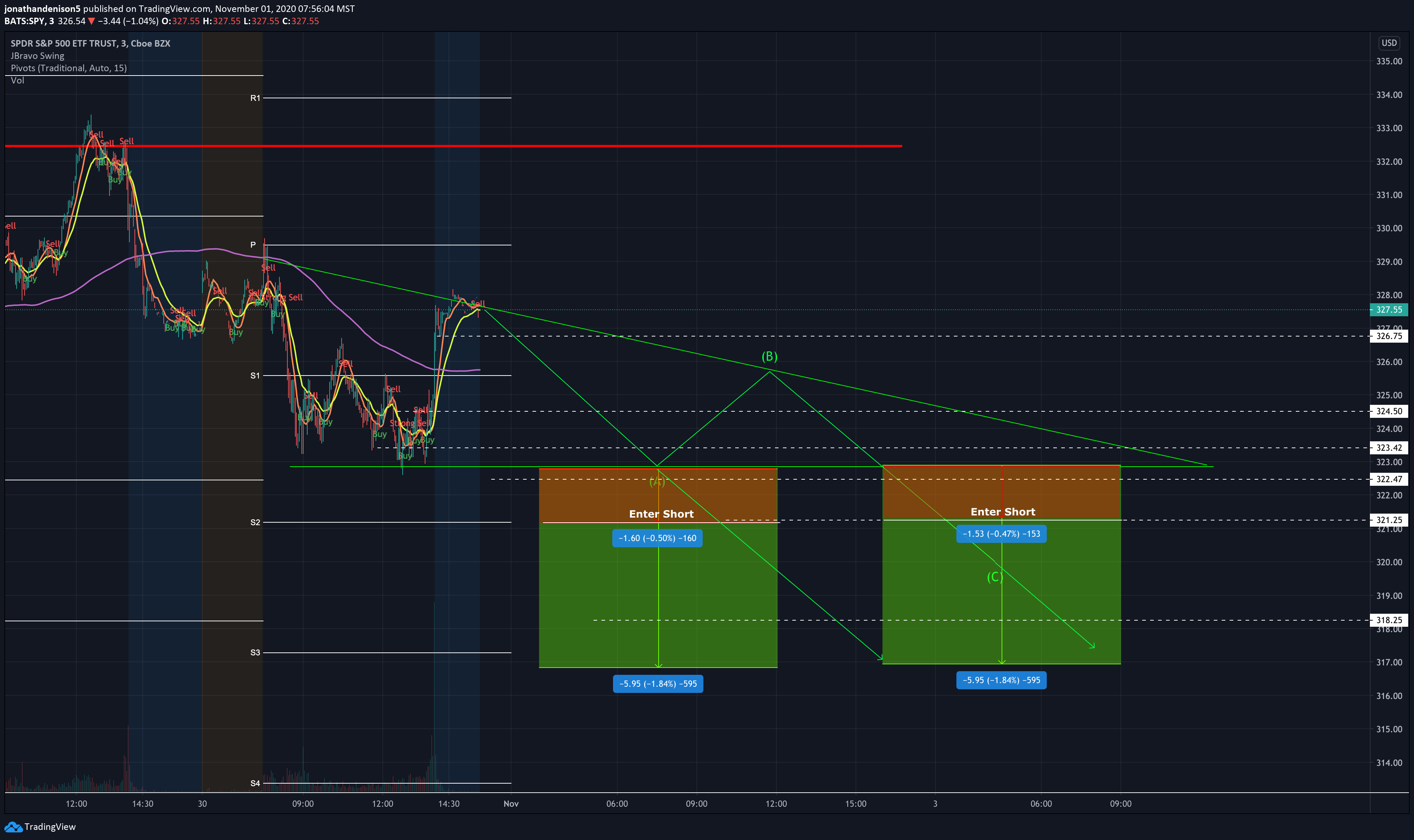Click the S2 pivot label

pyautogui.click(x=255, y=522)
